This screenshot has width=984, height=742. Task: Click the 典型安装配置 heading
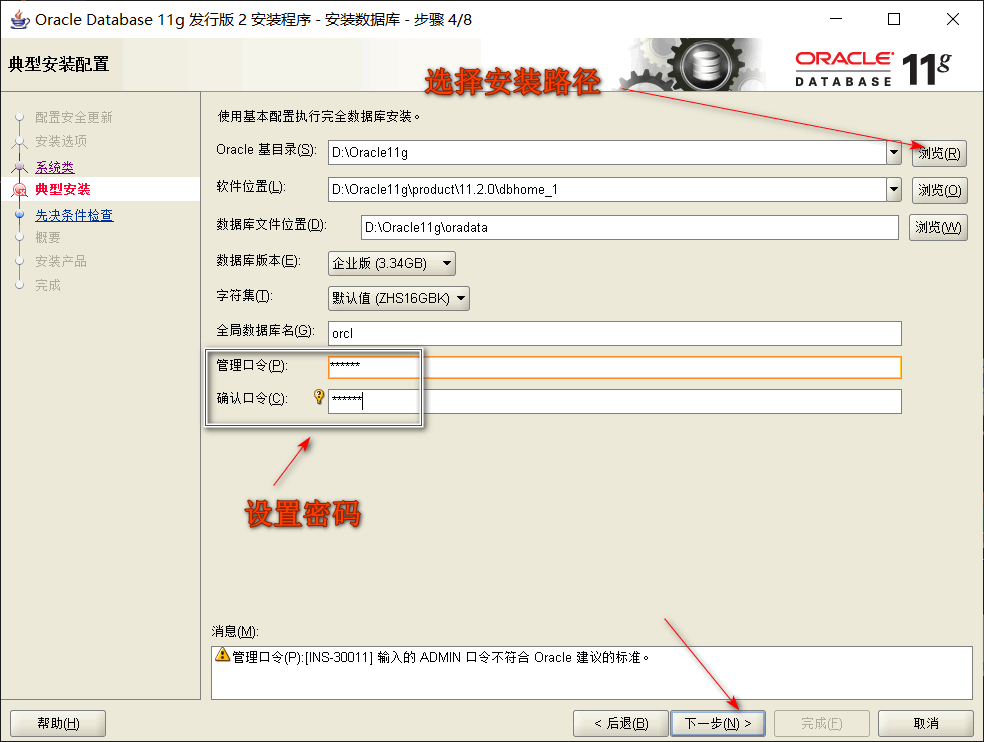(x=58, y=64)
